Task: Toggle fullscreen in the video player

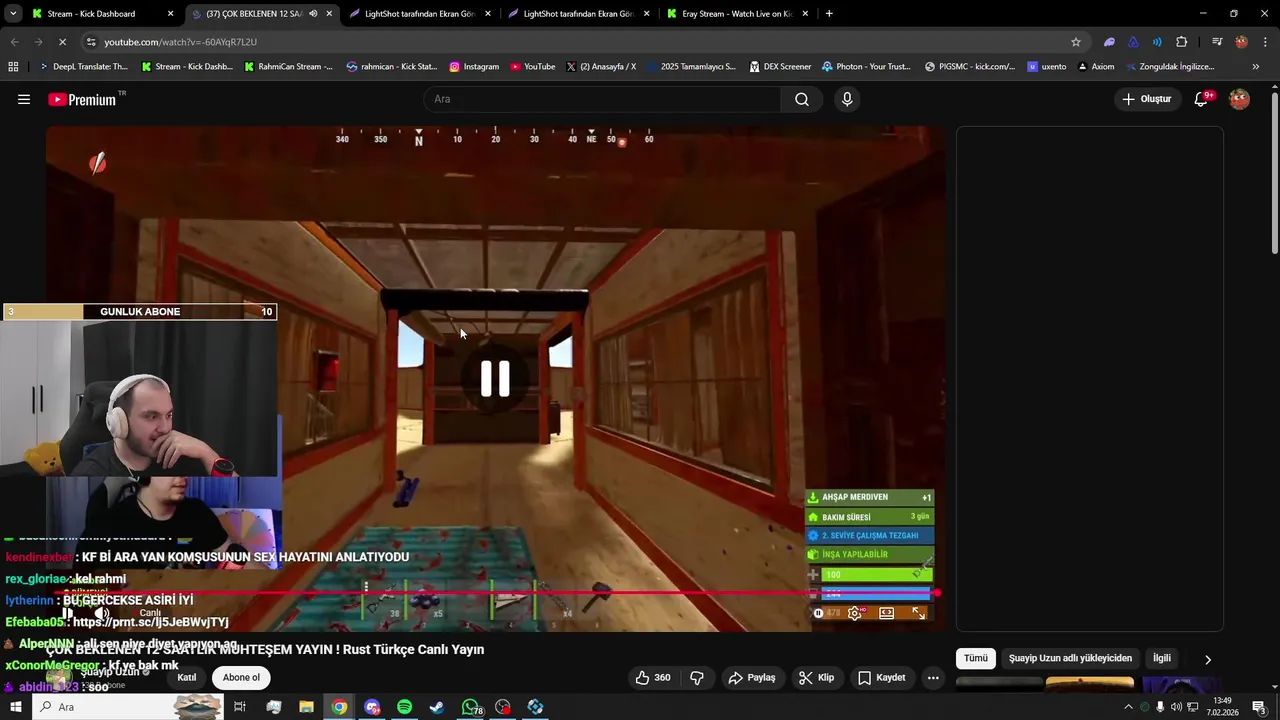Action: pyautogui.click(x=919, y=613)
